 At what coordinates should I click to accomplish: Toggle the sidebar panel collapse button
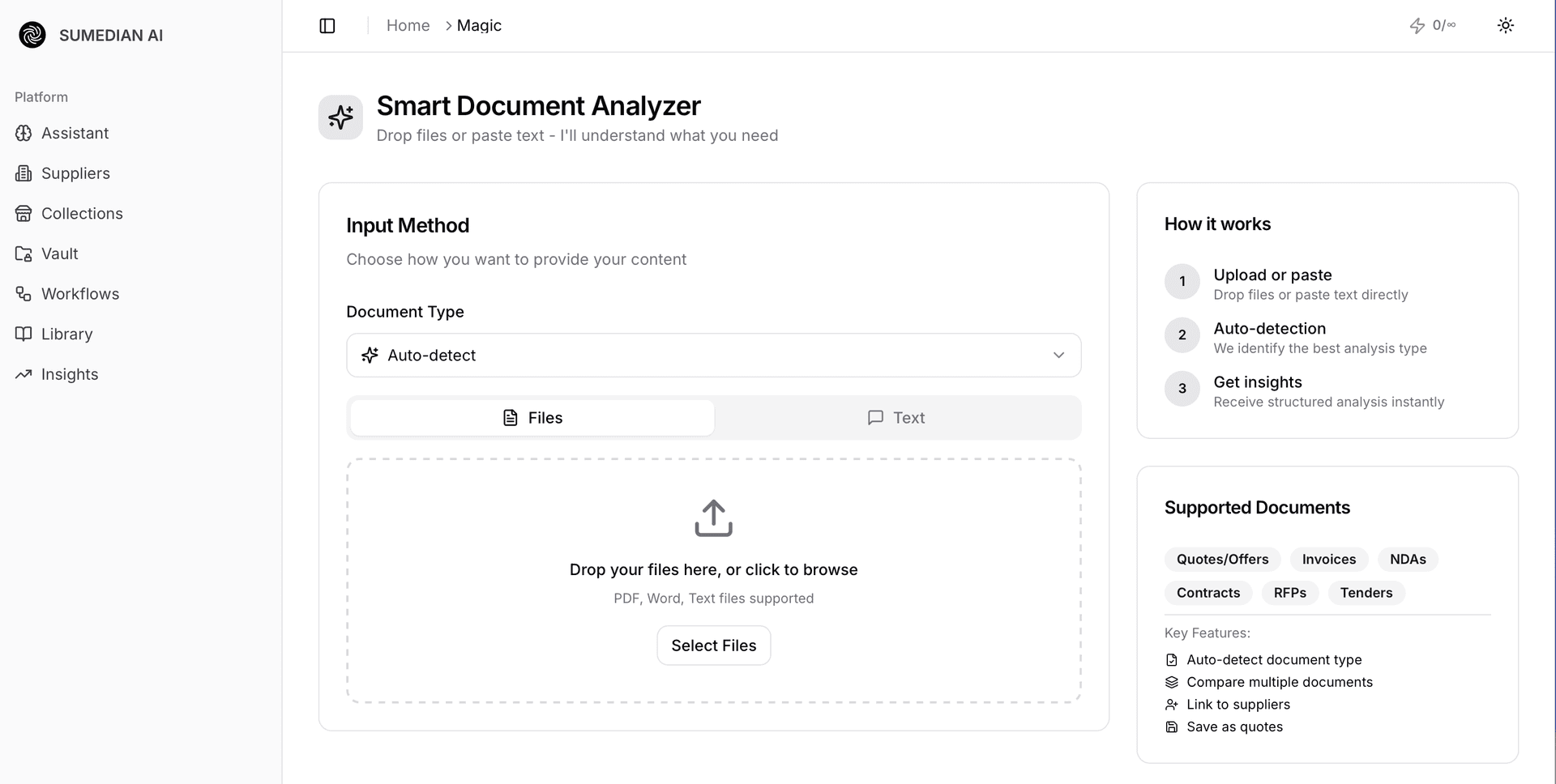click(327, 26)
